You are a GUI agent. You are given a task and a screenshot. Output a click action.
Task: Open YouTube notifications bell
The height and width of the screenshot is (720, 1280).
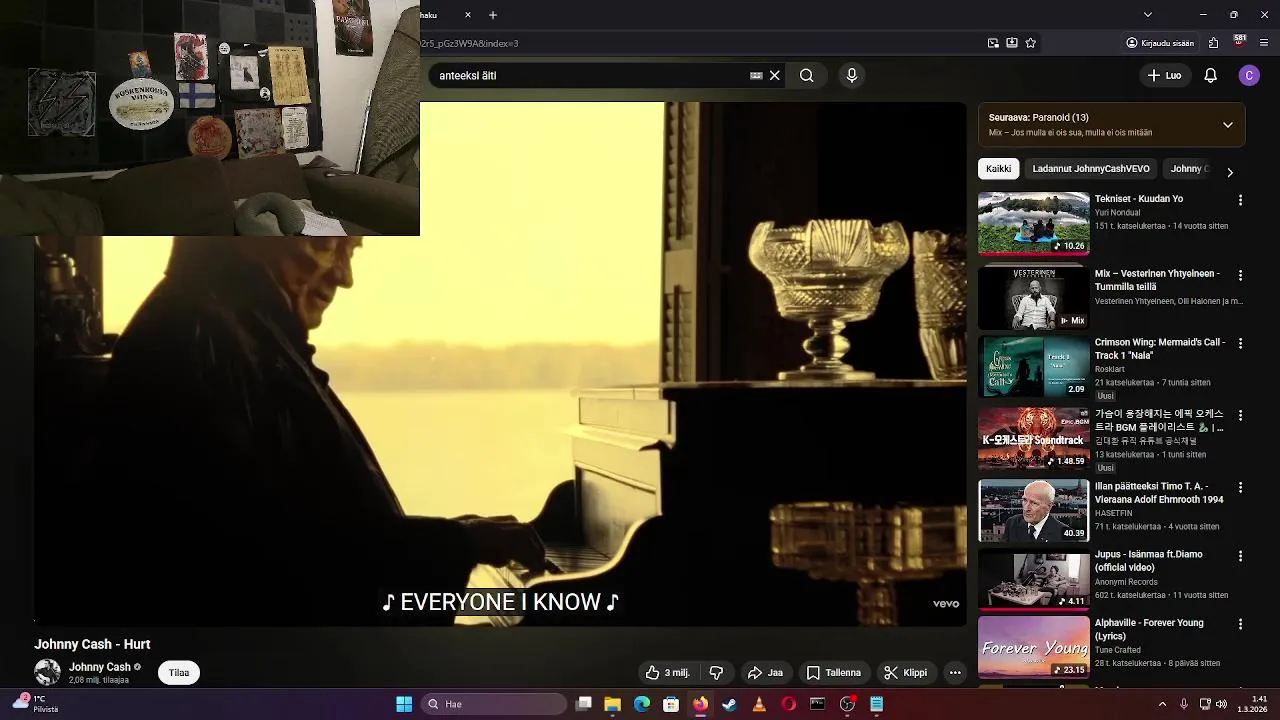(x=1210, y=75)
